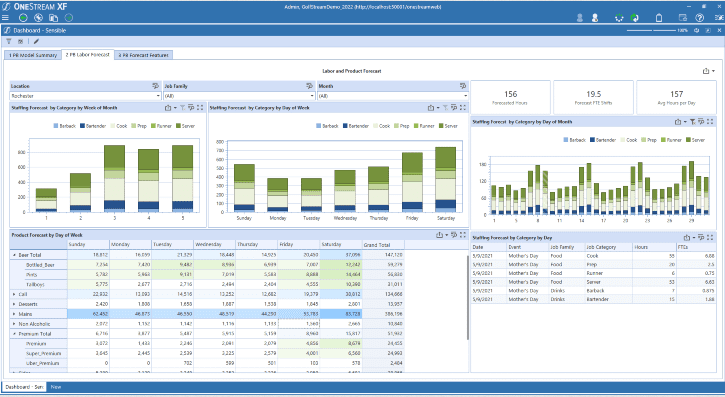Image resolution: width=725 pixels, height=397 pixels.
Task: Click the white user profile icon in header
Action: (595, 18)
